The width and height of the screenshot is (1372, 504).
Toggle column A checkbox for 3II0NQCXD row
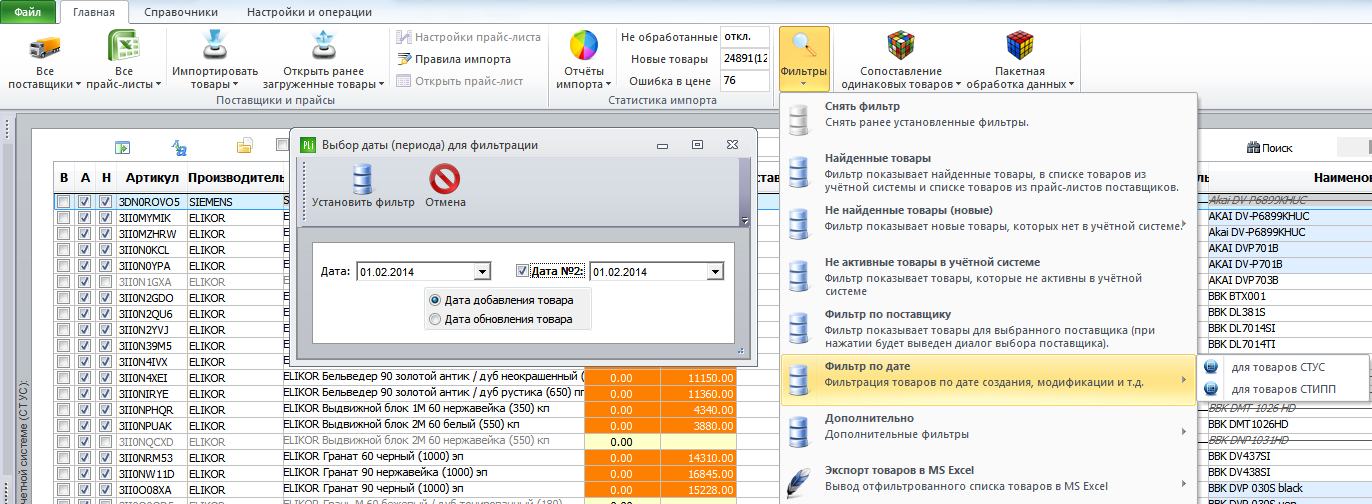85,442
